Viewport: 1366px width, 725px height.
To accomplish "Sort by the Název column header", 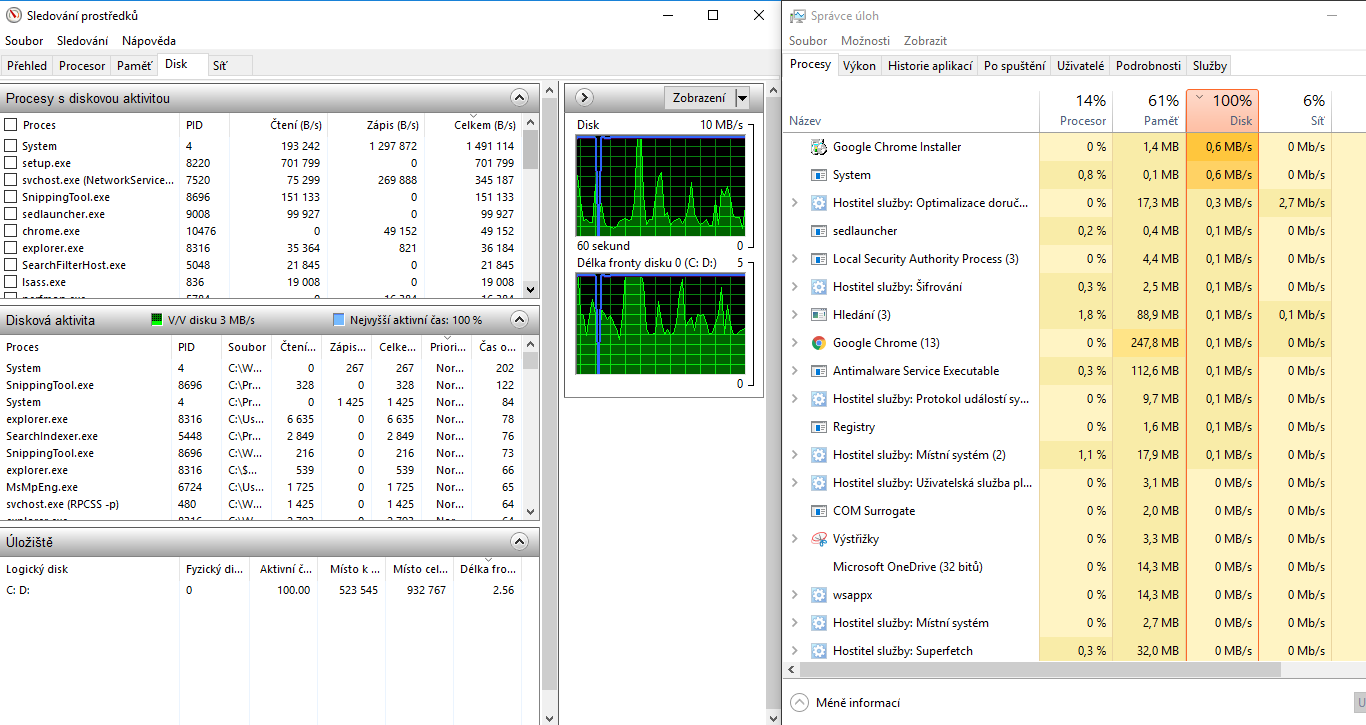I will [912, 110].
